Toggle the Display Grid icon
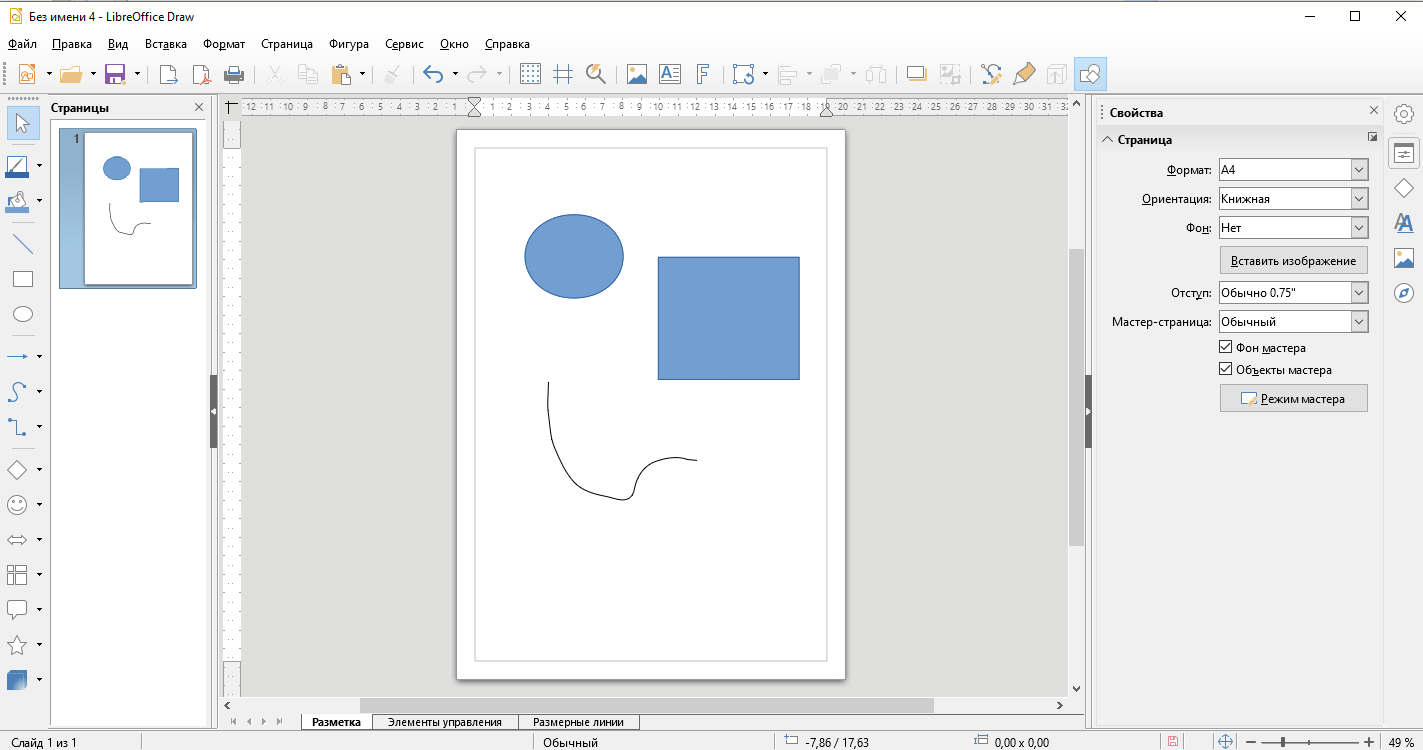 [x=531, y=74]
